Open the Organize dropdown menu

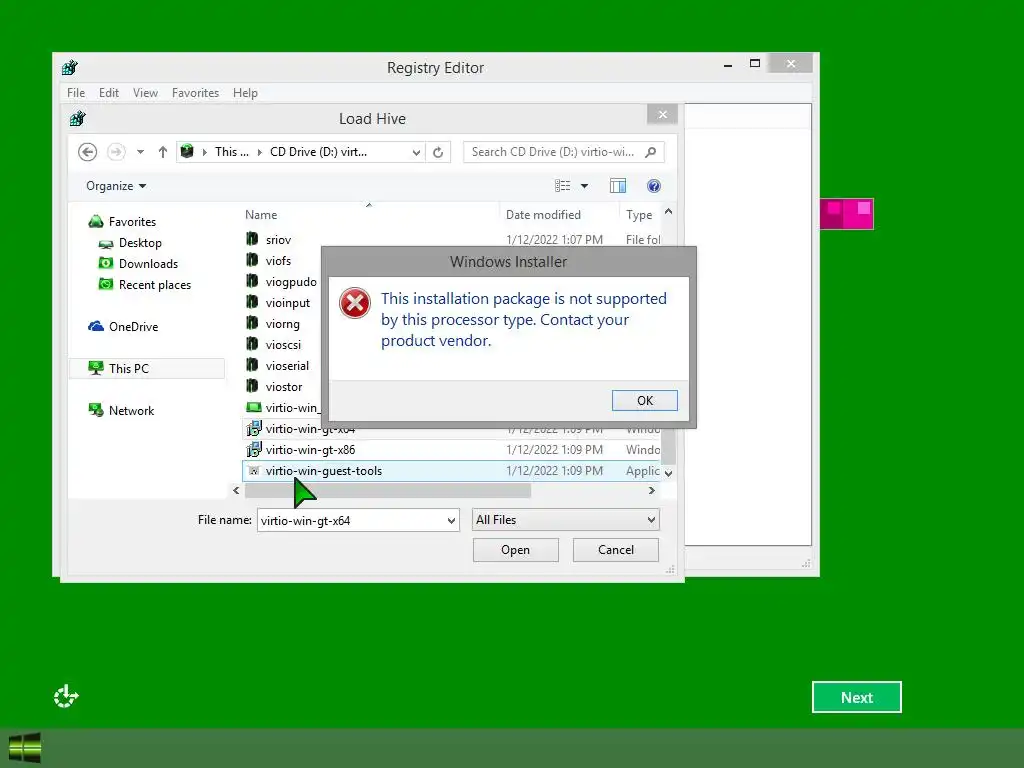click(116, 186)
